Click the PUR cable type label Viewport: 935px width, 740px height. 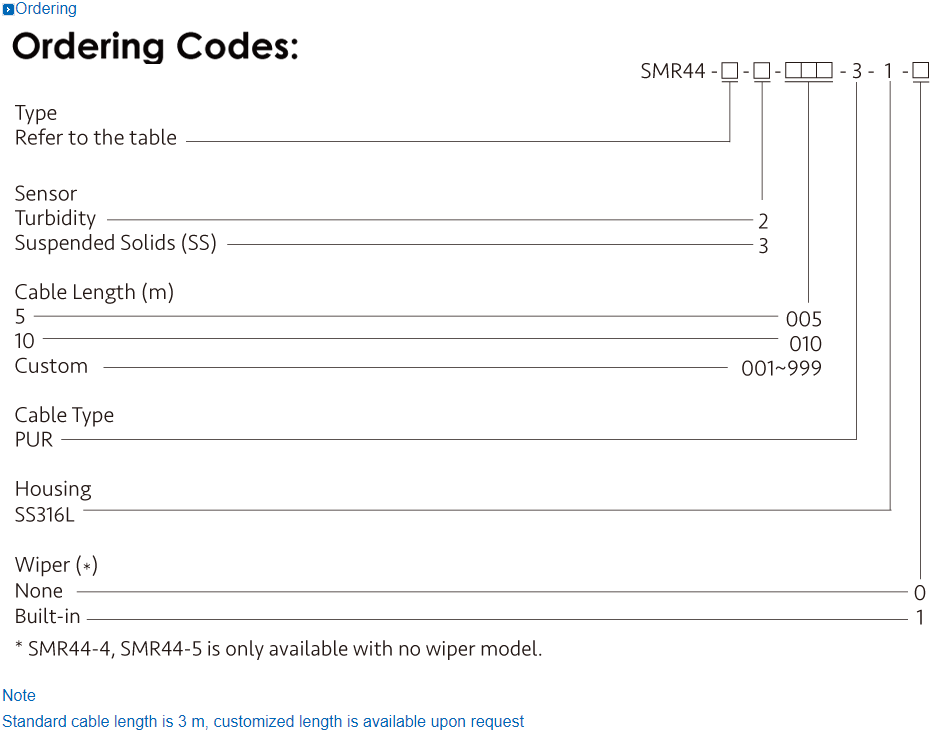(x=34, y=439)
